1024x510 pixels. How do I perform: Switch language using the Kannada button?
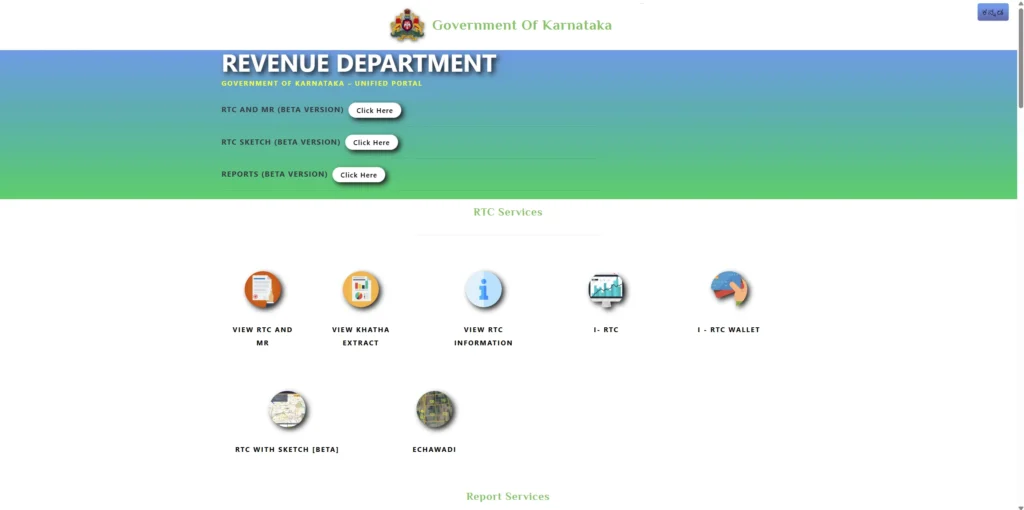992,12
